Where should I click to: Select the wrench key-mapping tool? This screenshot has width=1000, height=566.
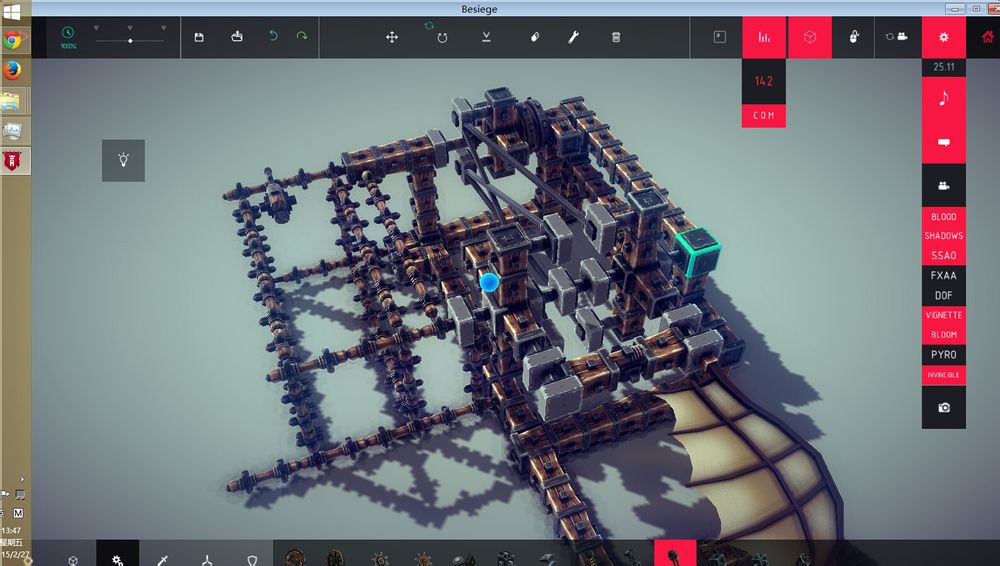click(x=573, y=37)
